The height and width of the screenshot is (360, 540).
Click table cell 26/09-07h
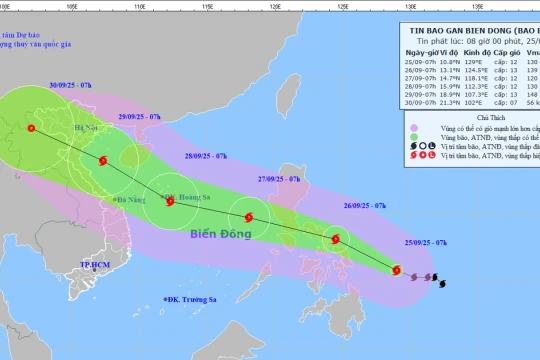pyautogui.click(x=420, y=70)
